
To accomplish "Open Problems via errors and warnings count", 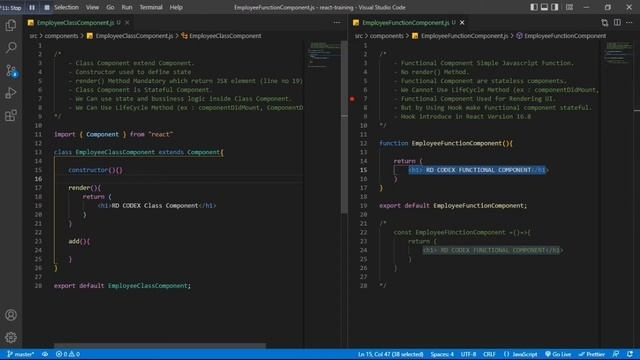I will pyautogui.click(x=68, y=354).
